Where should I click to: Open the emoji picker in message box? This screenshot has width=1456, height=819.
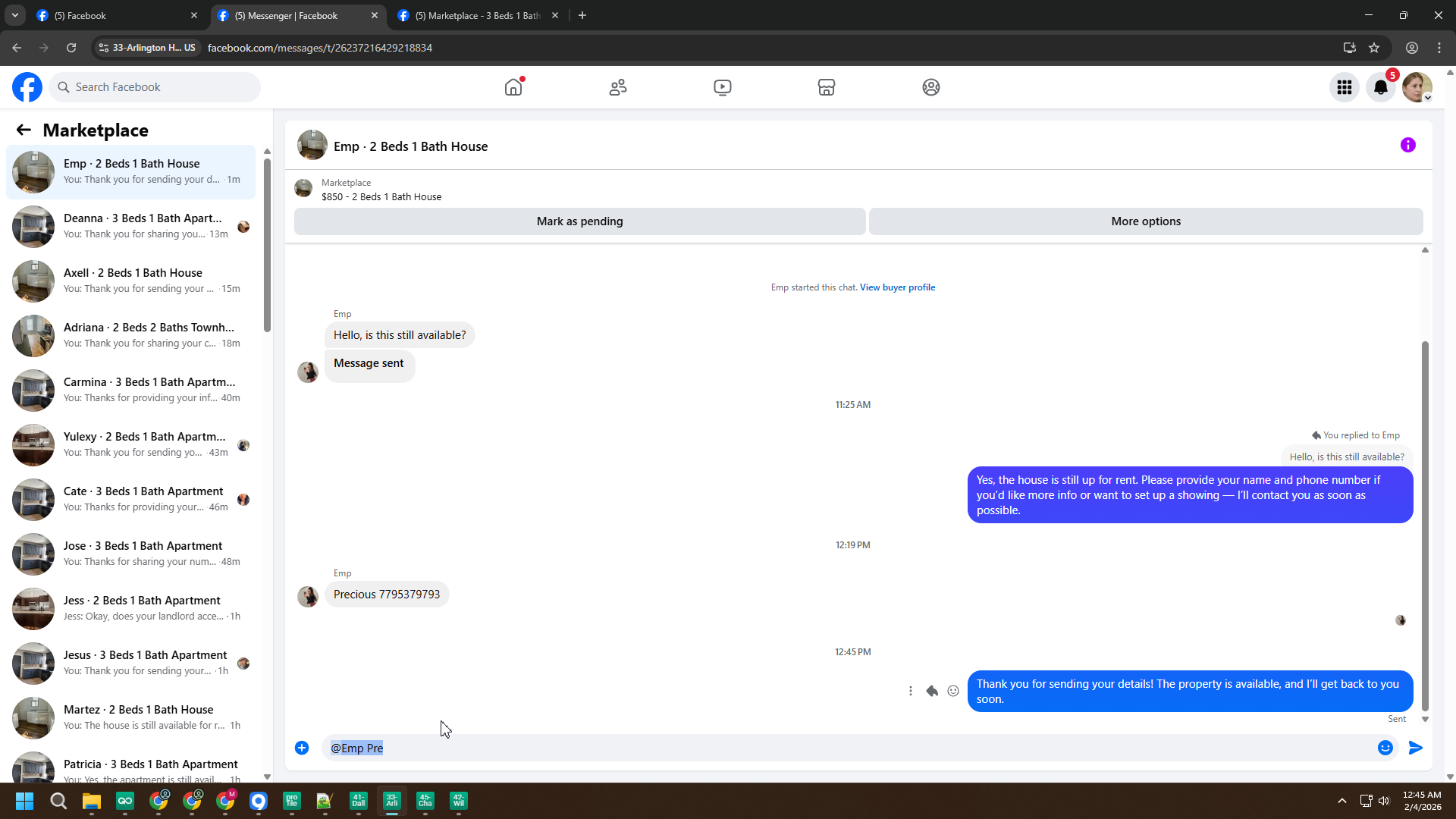tap(1385, 748)
